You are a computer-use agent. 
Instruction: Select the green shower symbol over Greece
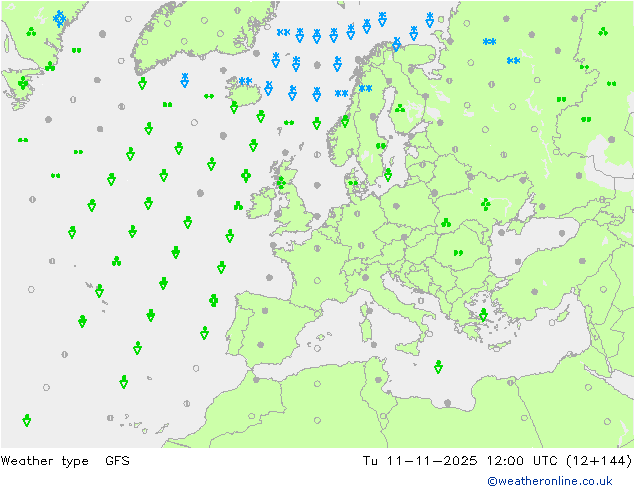click(x=483, y=314)
